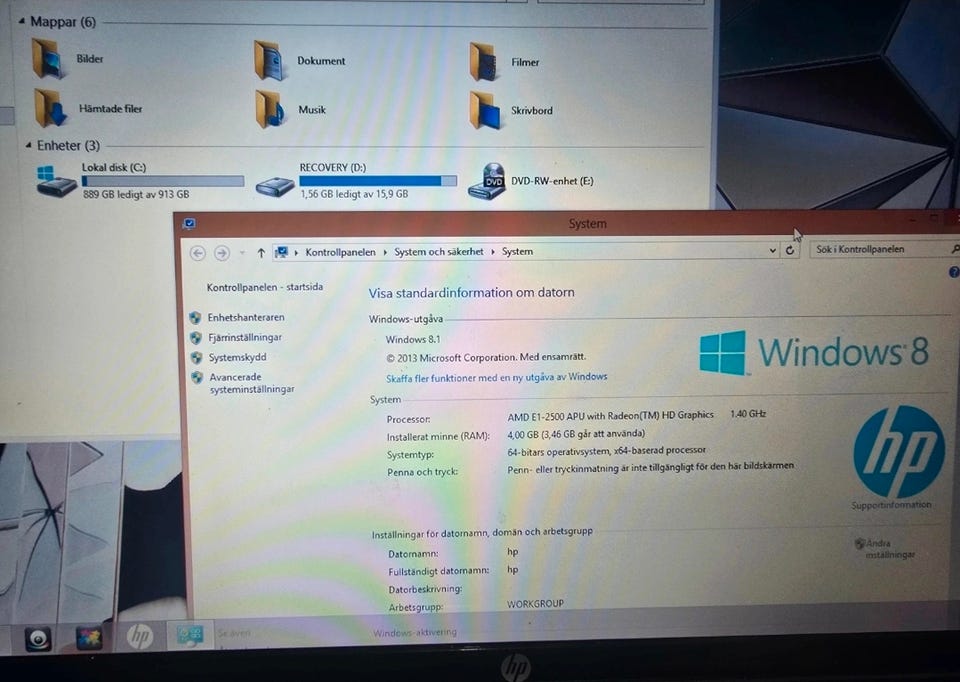Screen dimensions: 960x682
Task: Open the recent locations dropdown arrow
Action: pos(242,253)
